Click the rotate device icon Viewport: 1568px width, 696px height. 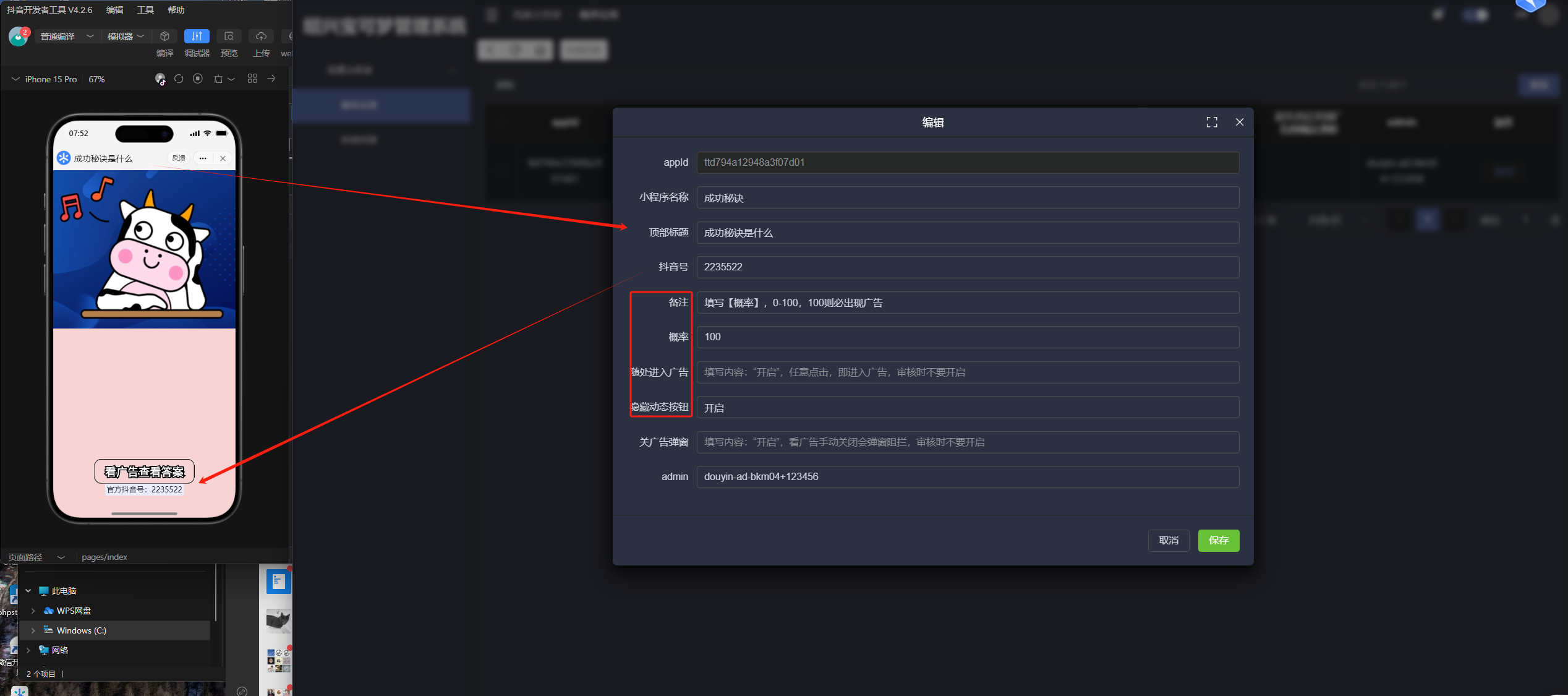[218, 79]
